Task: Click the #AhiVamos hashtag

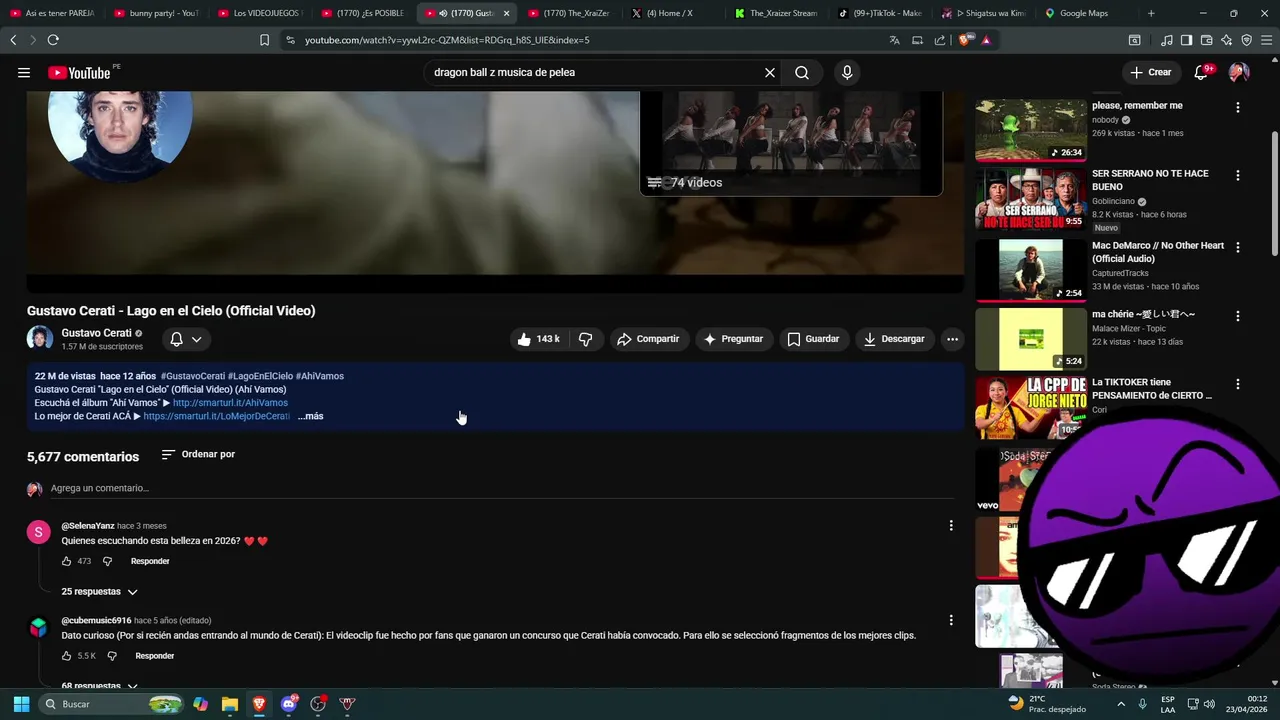Action: point(320,376)
